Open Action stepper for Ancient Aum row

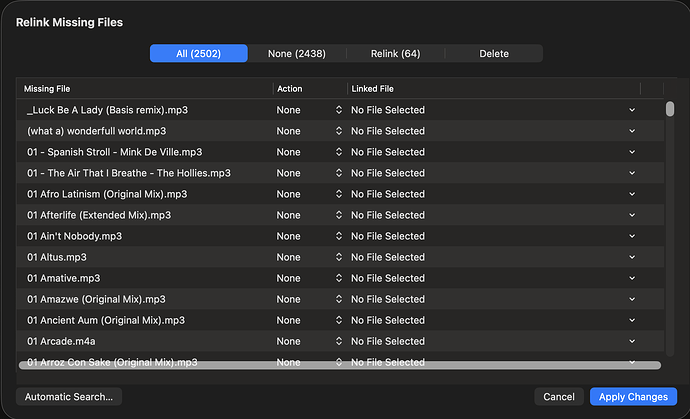339,320
